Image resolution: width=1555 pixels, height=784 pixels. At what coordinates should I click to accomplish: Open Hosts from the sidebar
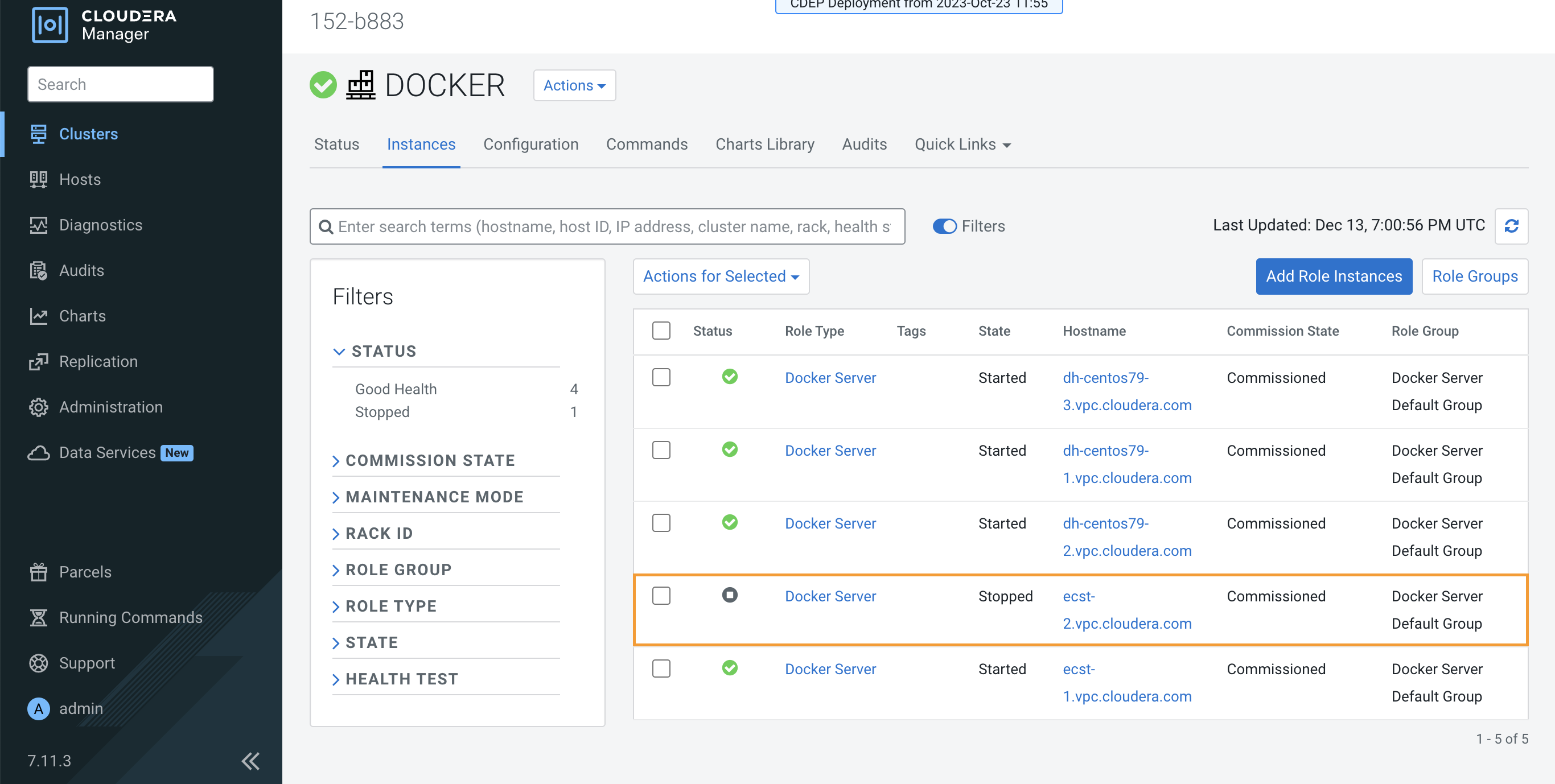tap(79, 179)
